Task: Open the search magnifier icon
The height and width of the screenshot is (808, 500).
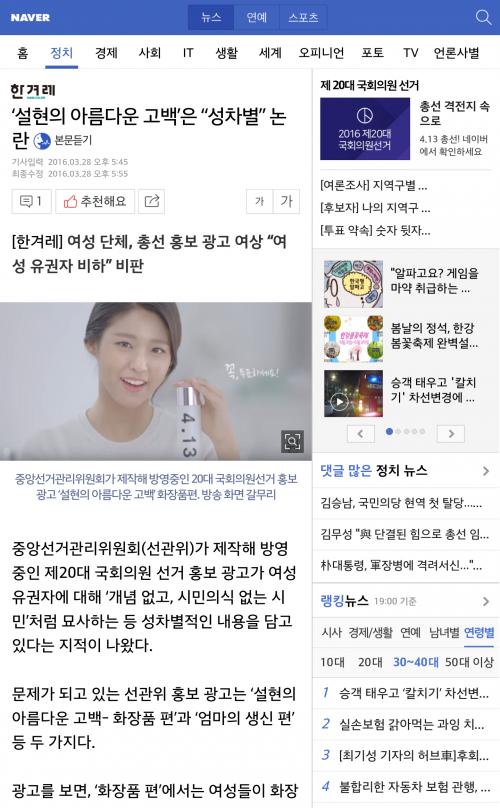Action: [483, 18]
